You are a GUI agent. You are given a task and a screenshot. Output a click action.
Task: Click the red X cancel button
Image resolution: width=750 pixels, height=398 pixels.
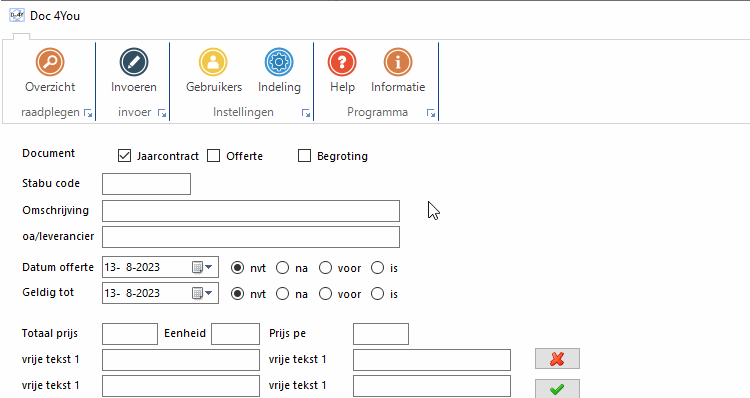pos(557,359)
